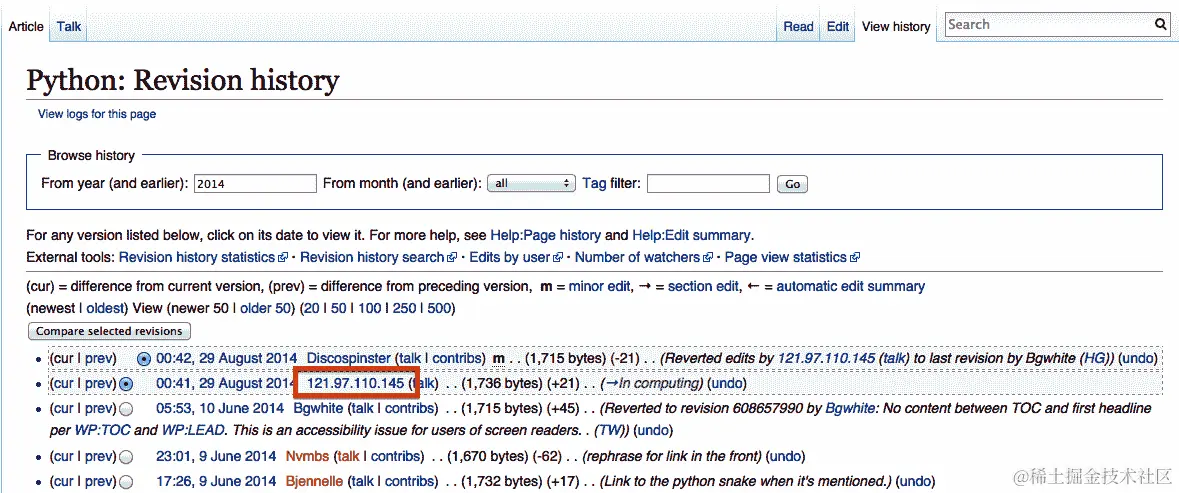This screenshot has height=493, width=1179.
Task: Click the From year input field
Action: (255, 183)
